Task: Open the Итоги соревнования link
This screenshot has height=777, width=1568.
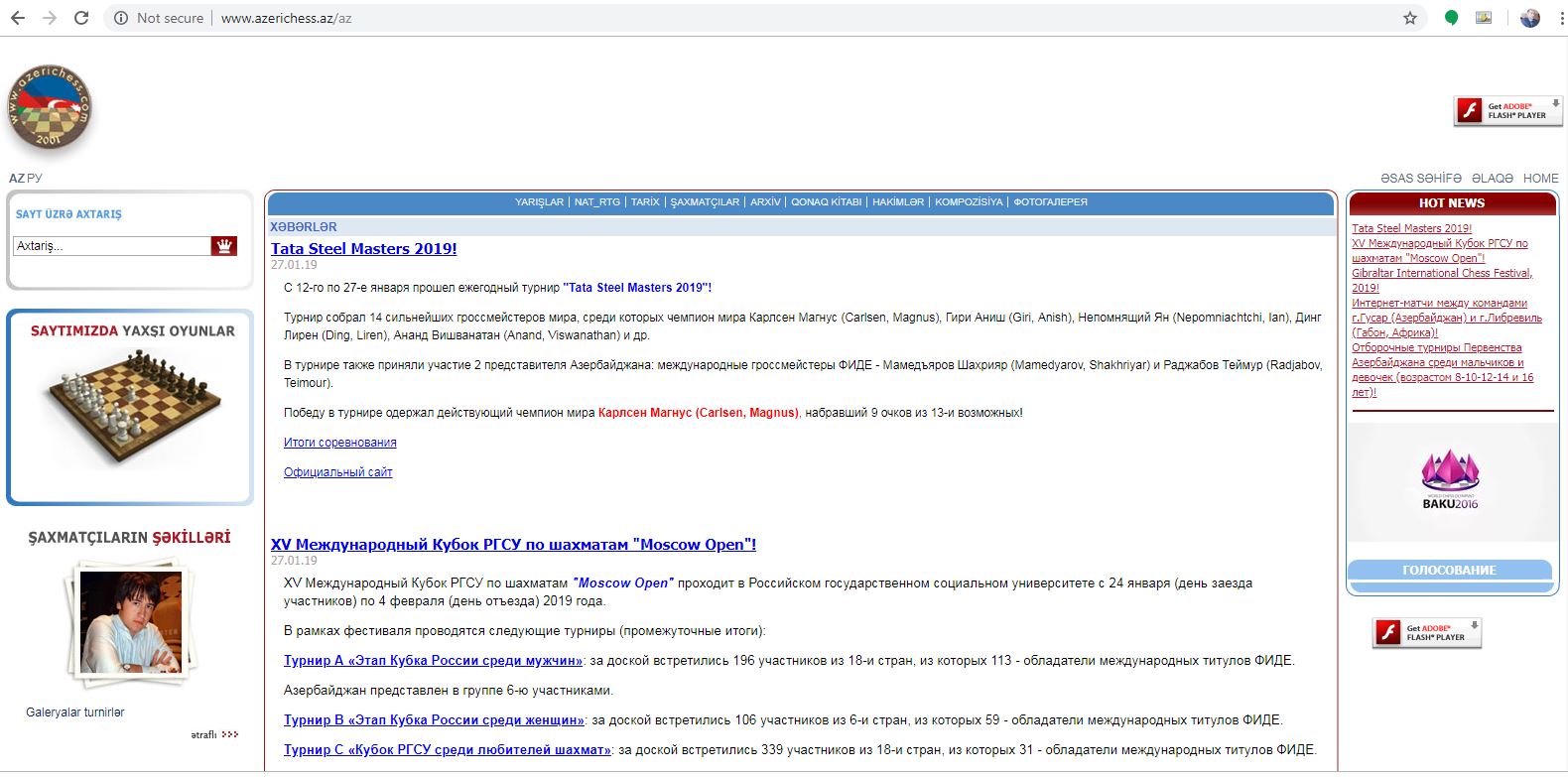Action: [x=340, y=443]
